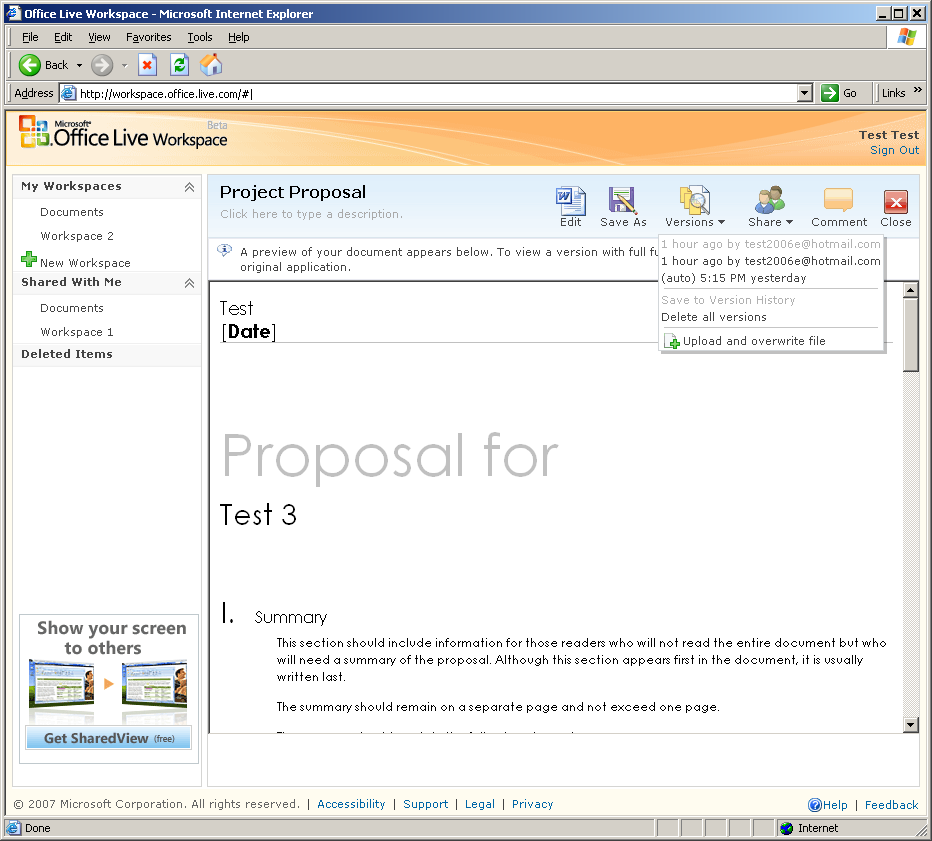Open Deleted Items

pyautogui.click(x=67, y=354)
